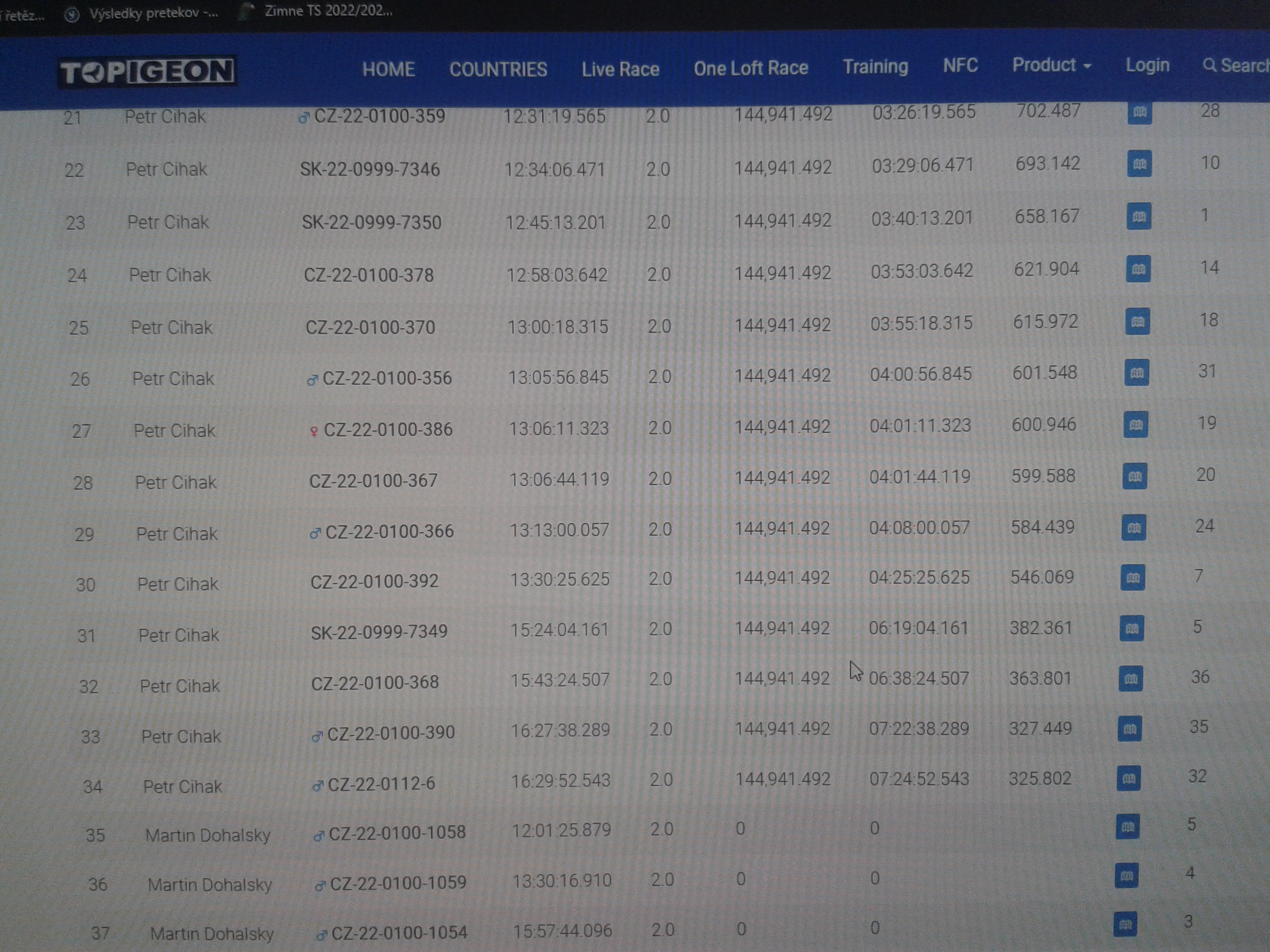Select ring number SK-22-0999-7346
Screen dimensions: 1270x952
click(x=370, y=169)
